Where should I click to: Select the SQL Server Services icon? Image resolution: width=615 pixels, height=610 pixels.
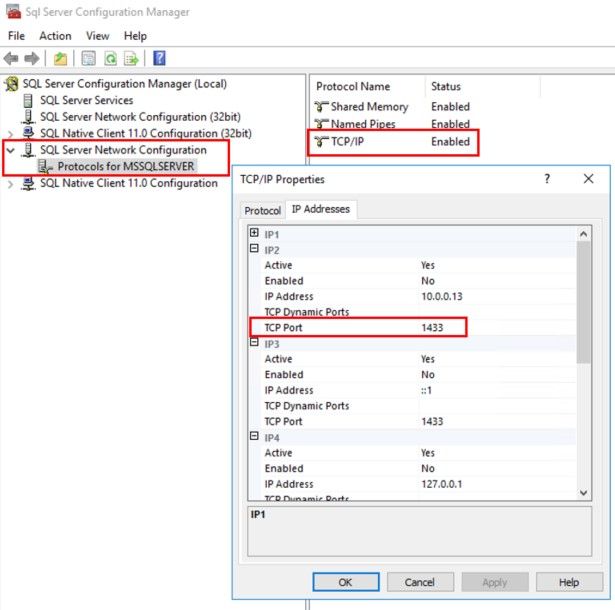(28, 100)
